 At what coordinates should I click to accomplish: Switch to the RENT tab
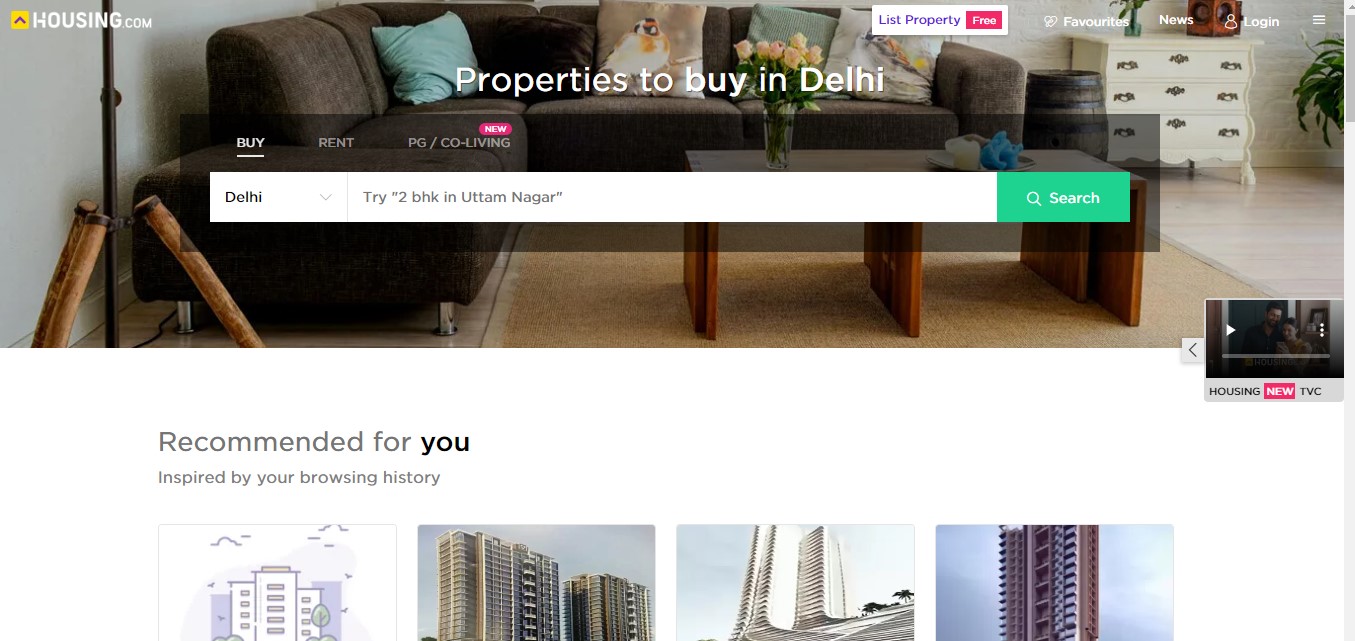click(x=336, y=142)
